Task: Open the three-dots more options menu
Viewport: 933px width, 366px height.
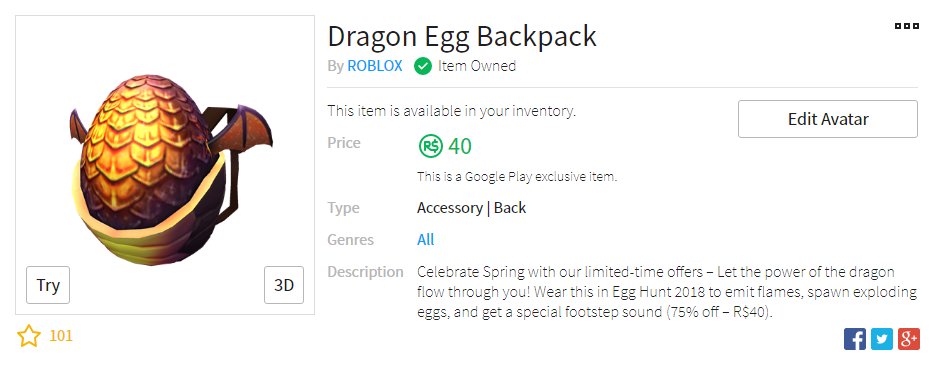Action: [x=907, y=26]
